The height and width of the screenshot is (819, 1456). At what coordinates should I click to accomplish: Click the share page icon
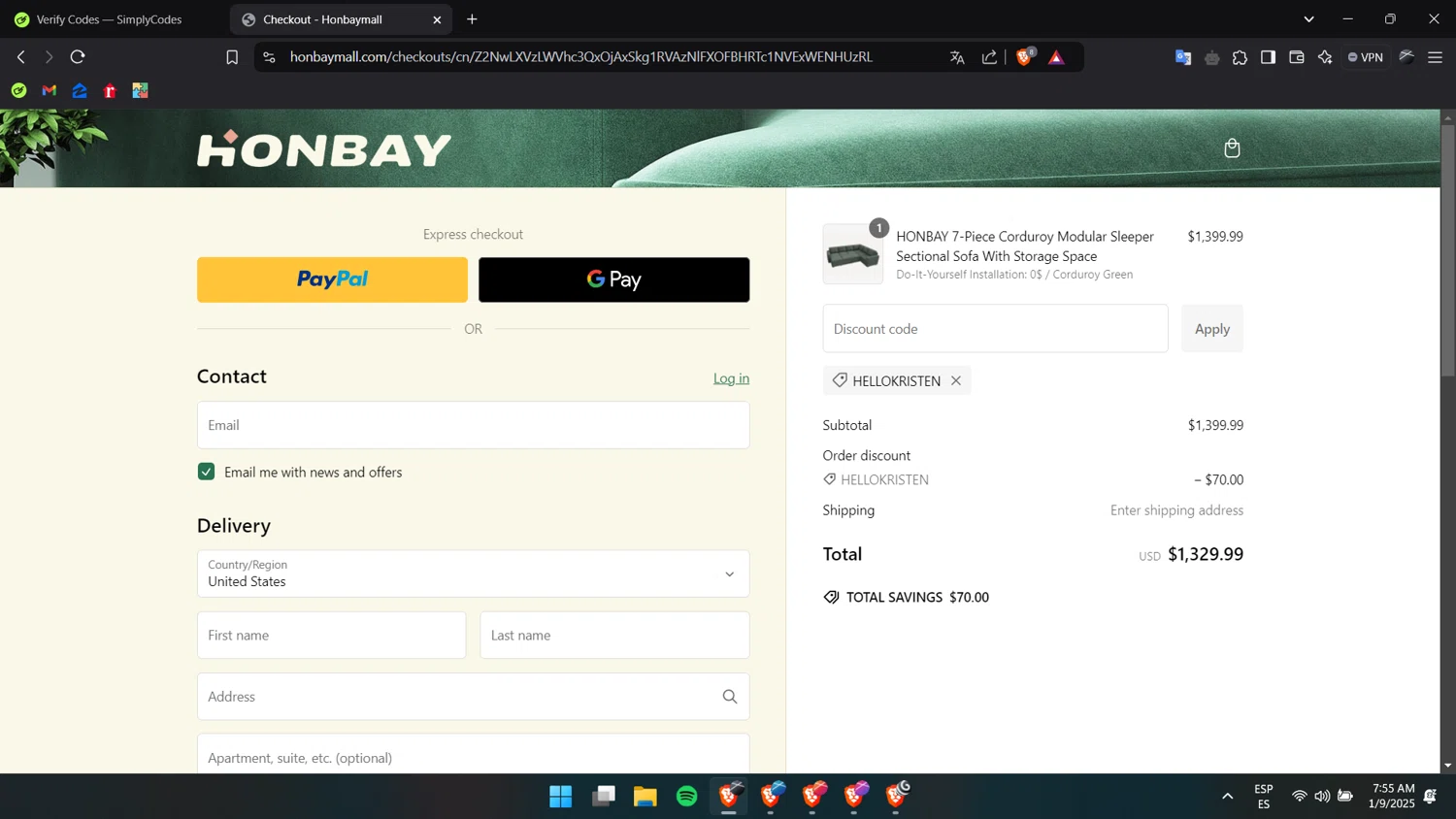click(989, 57)
